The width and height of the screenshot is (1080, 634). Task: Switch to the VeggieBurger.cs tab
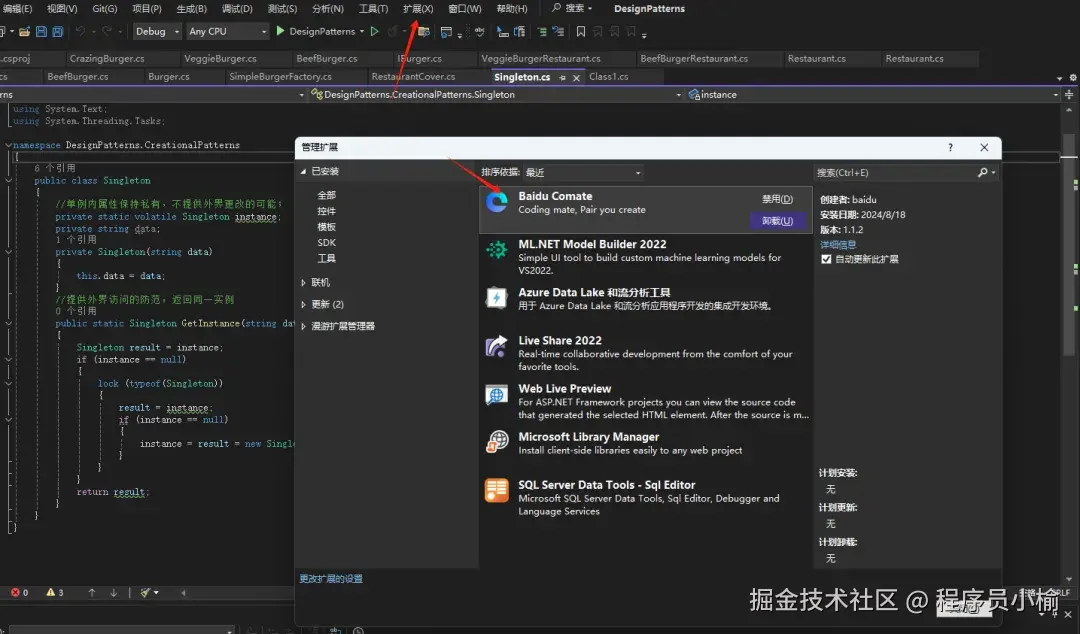click(220, 59)
